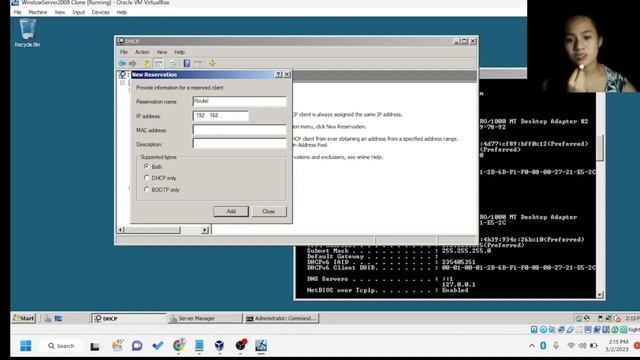This screenshot has width=640, height=360.
Task: Open the Action menu in DHCP window
Action: (142, 52)
